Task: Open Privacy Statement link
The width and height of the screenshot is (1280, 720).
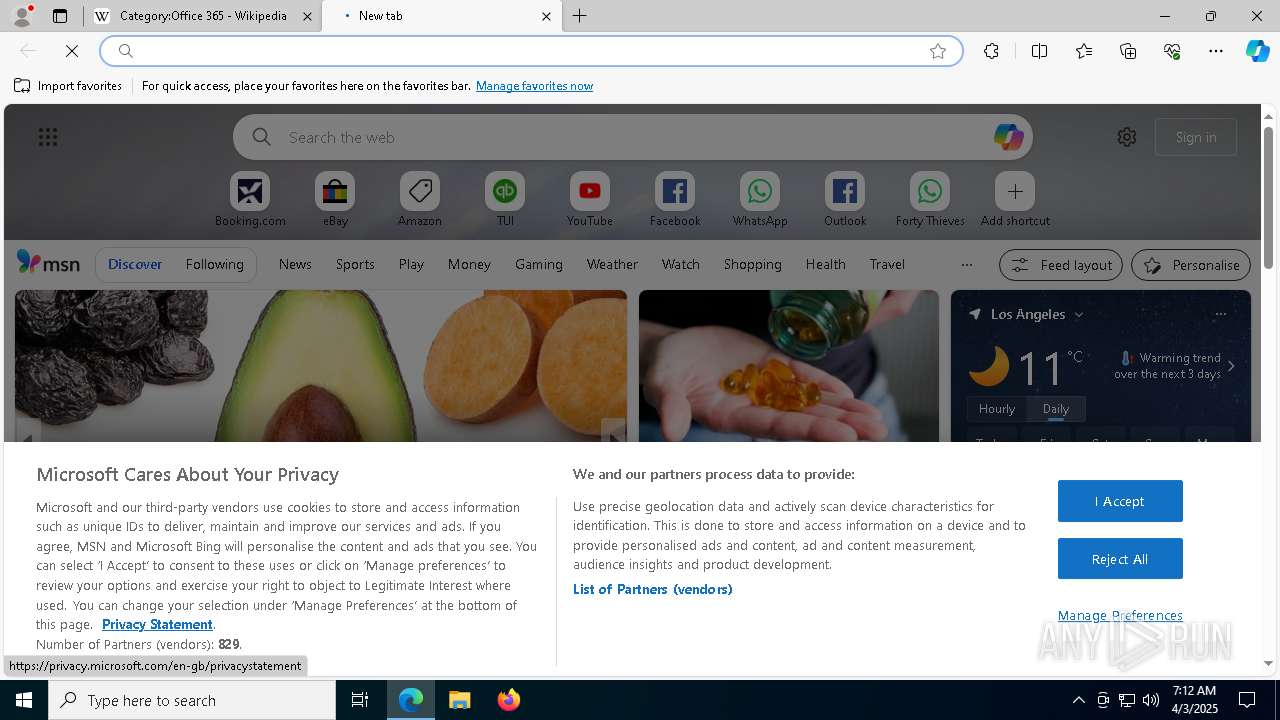Action: point(157,624)
